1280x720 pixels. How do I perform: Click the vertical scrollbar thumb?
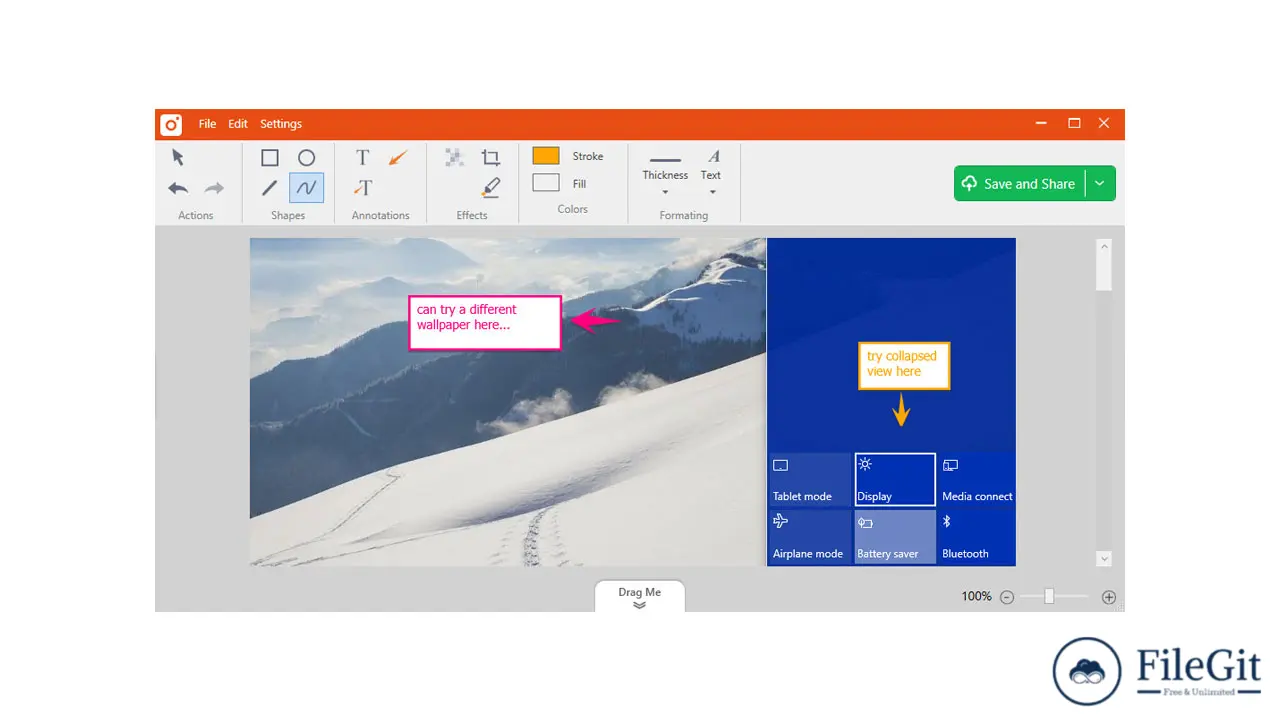click(1104, 273)
